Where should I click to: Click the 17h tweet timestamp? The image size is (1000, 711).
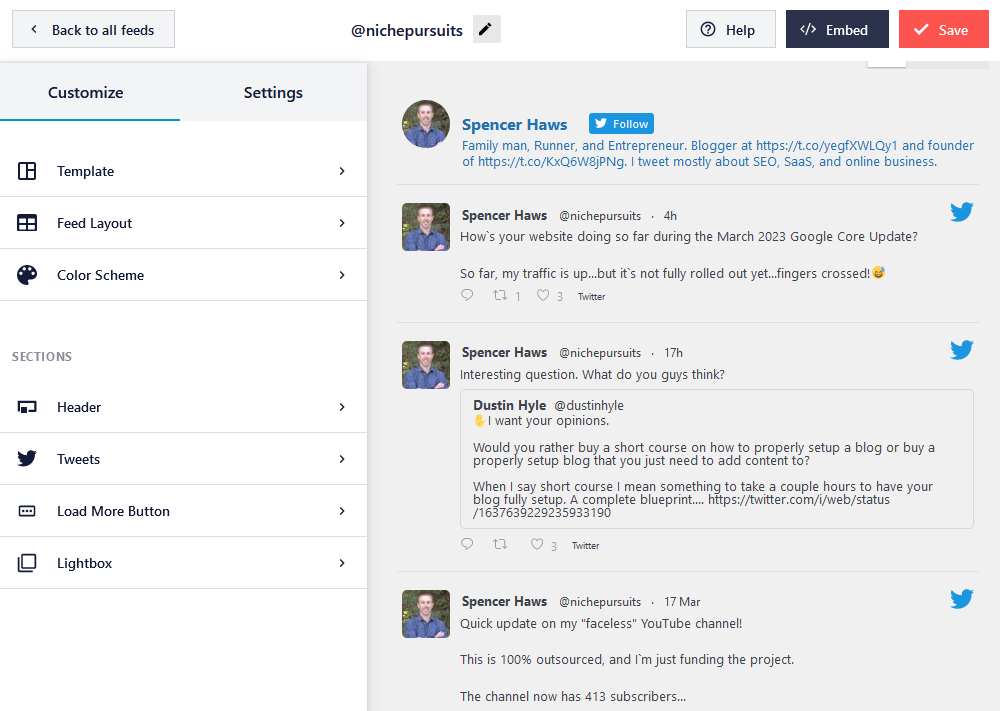click(x=673, y=353)
